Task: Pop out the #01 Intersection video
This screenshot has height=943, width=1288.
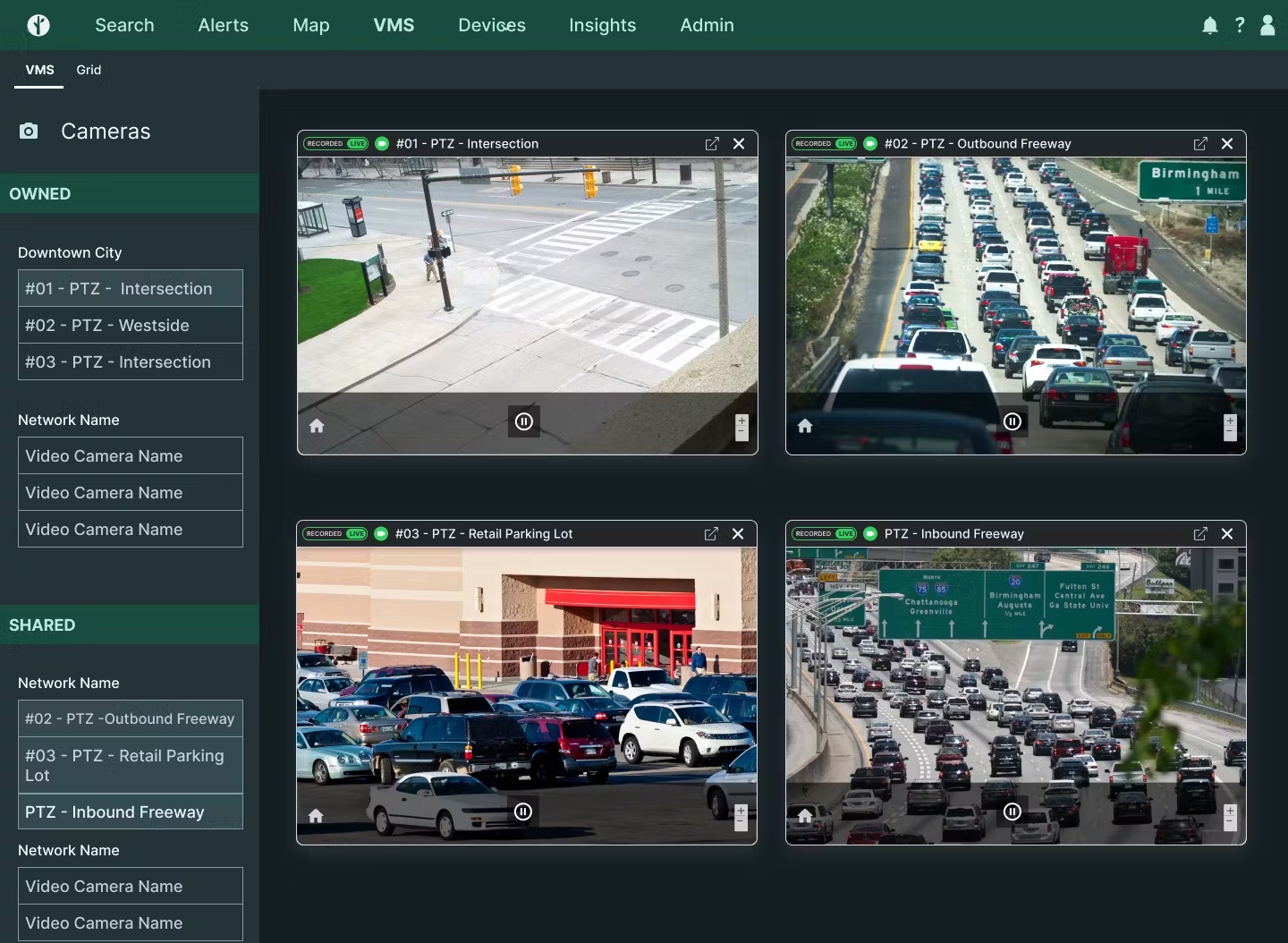Action: click(712, 144)
